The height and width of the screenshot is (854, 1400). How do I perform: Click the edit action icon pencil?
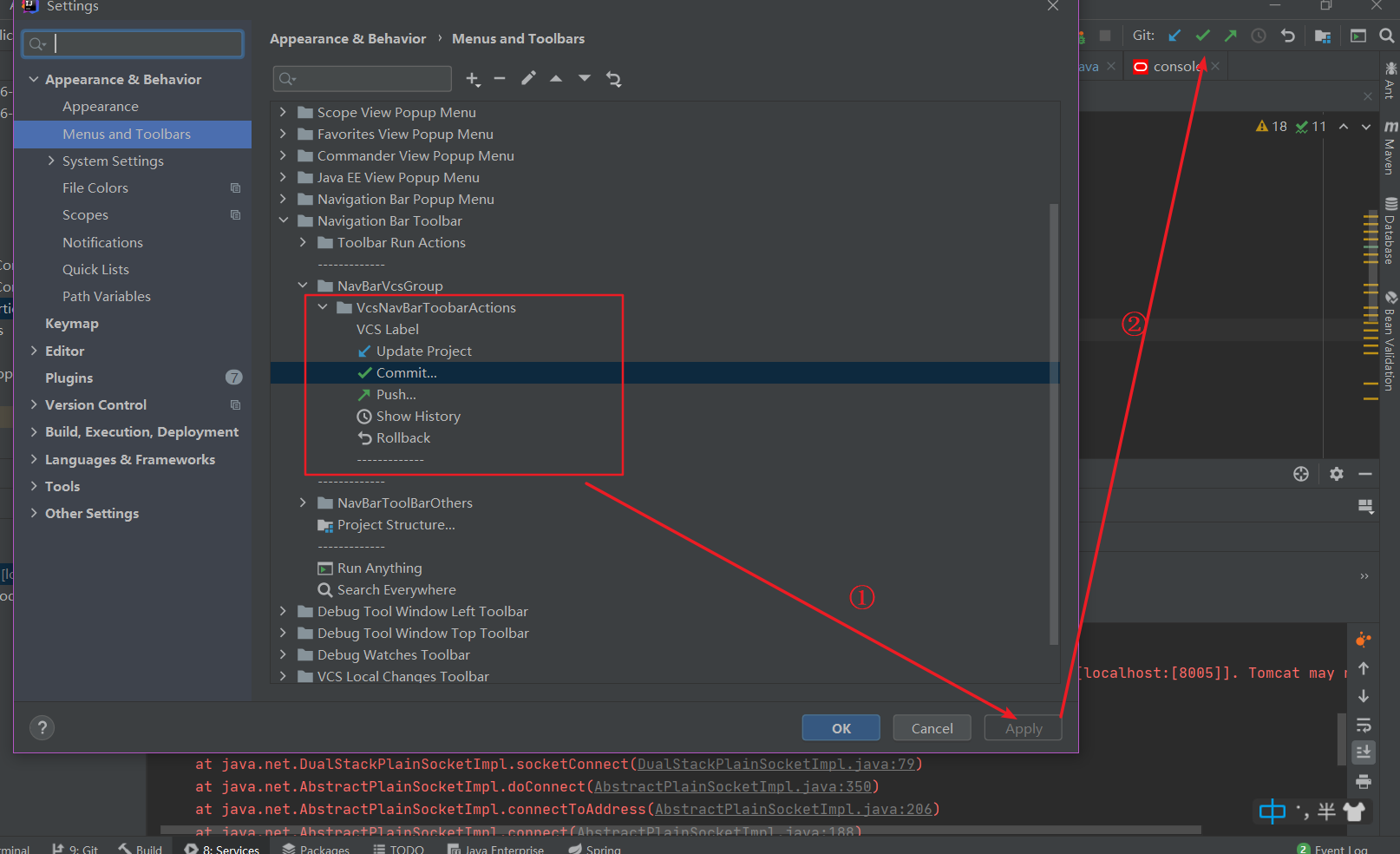click(528, 78)
